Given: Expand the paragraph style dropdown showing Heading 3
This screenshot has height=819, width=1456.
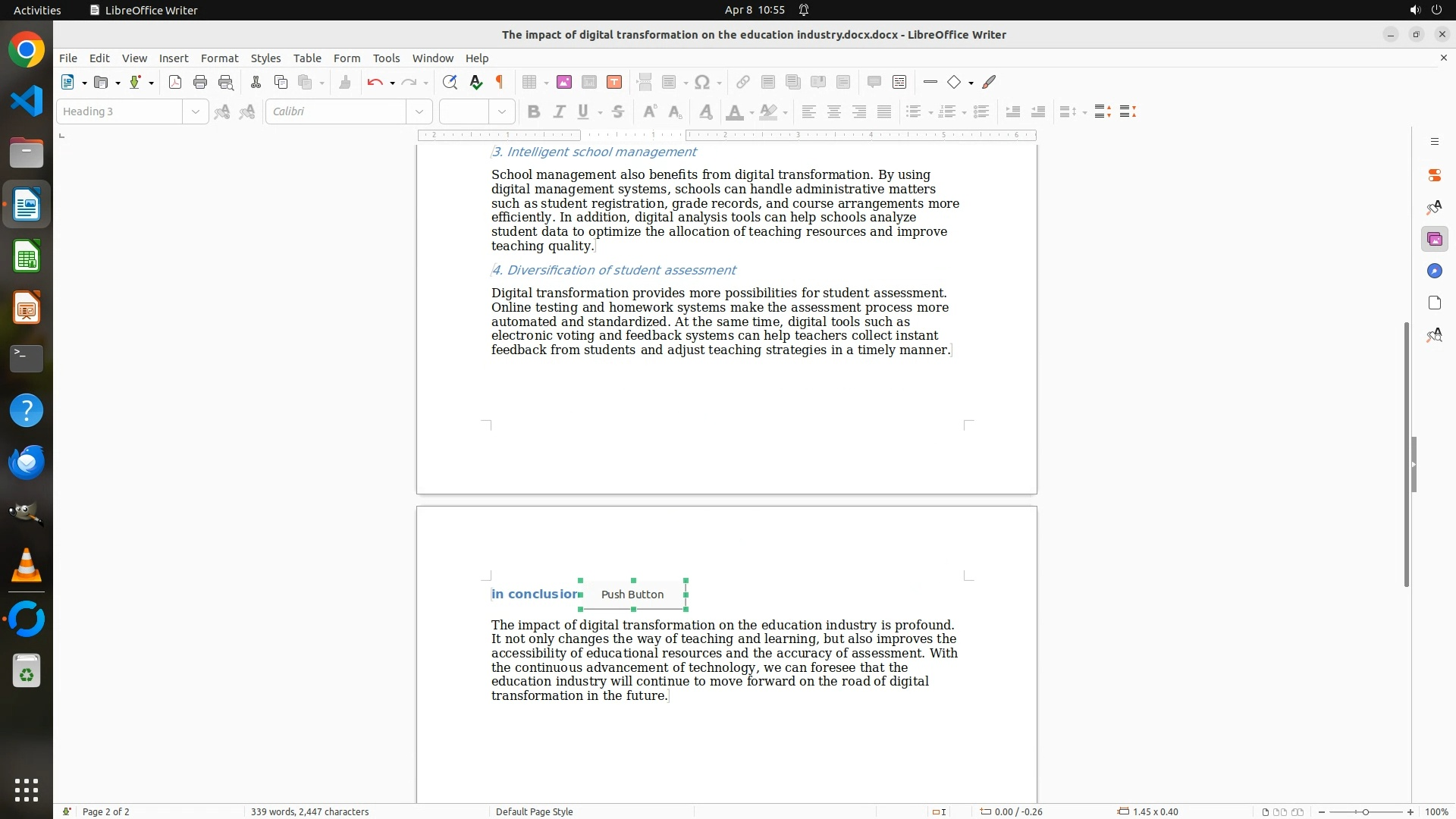Looking at the screenshot, I should [x=196, y=112].
